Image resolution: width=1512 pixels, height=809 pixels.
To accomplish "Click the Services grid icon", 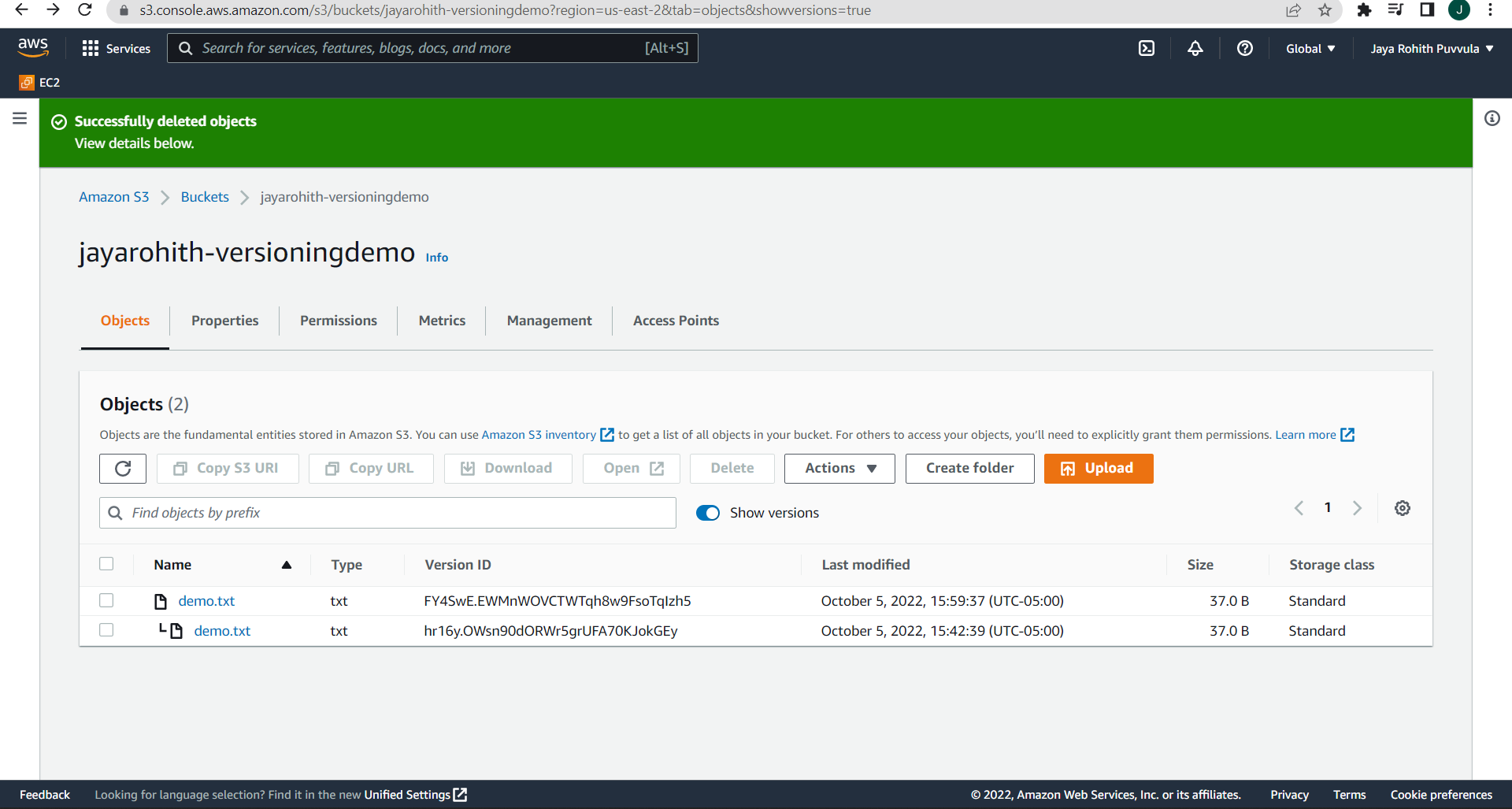I will (x=91, y=48).
